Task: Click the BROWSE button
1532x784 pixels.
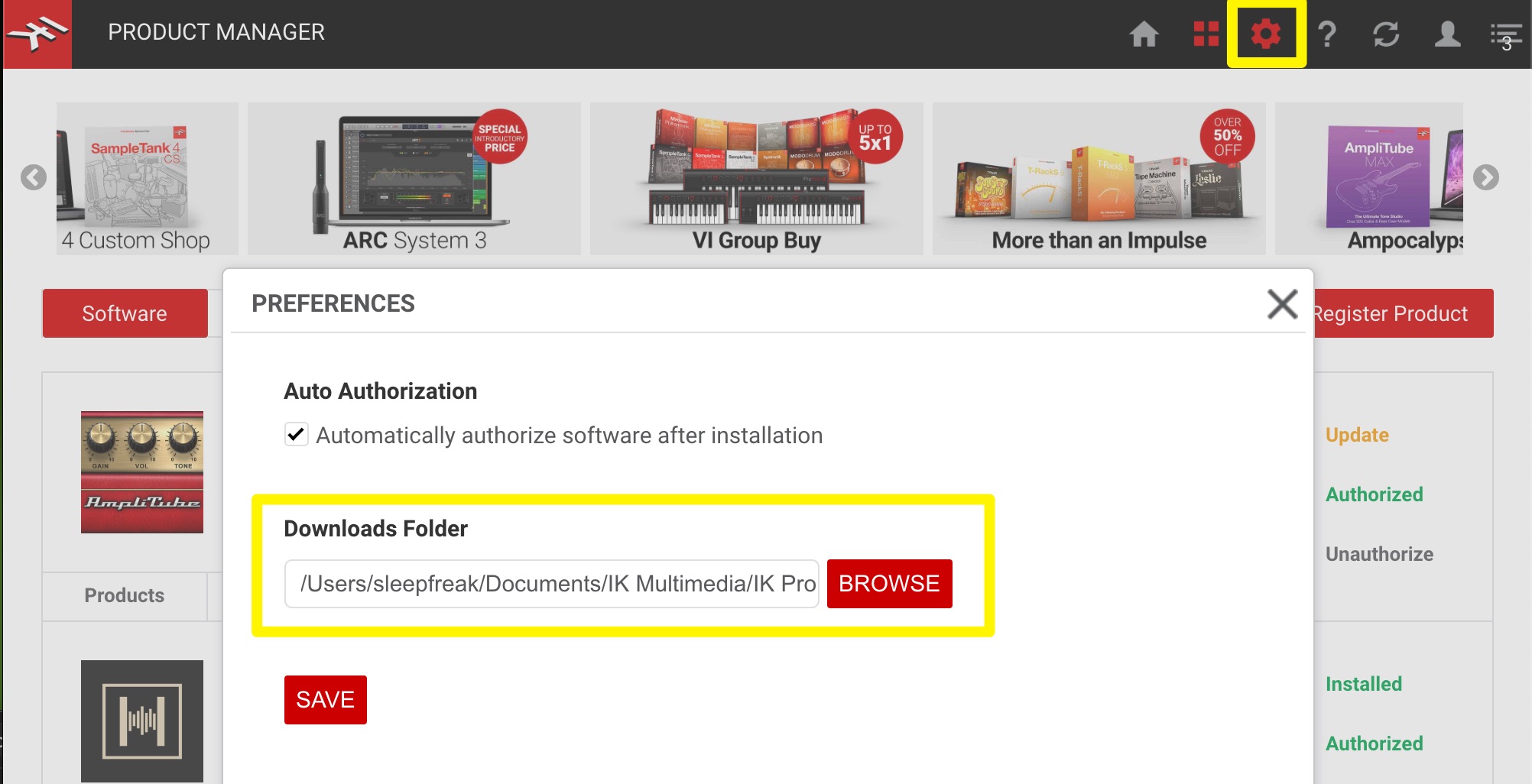Action: [889, 584]
